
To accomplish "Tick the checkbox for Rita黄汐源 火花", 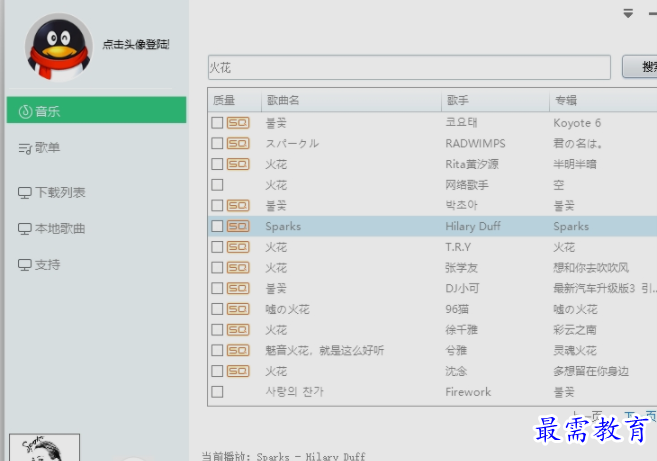I will pyautogui.click(x=217, y=164).
